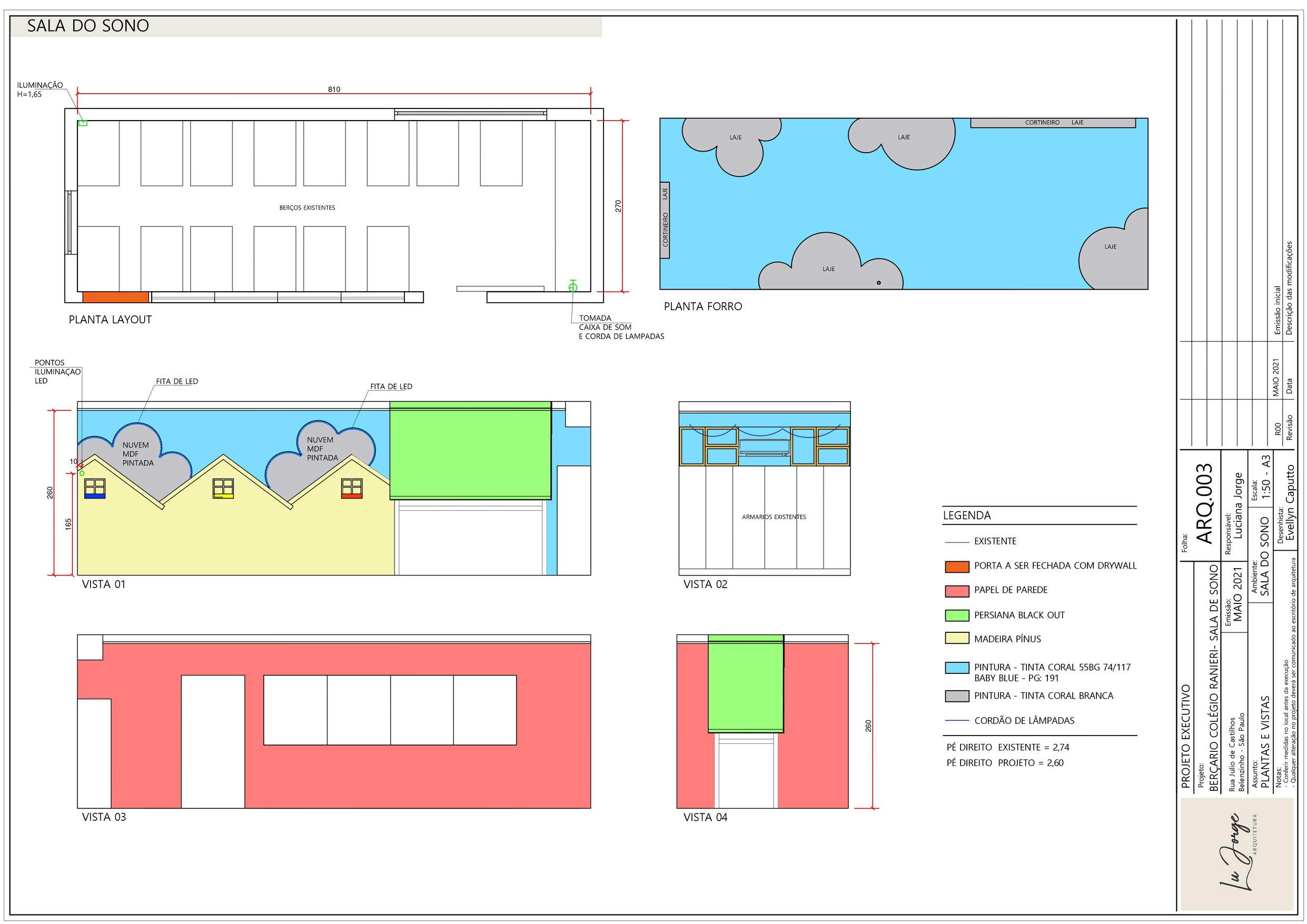Click the orange drywall legend swatch
Screen dimensions: 1307x924
956,567
